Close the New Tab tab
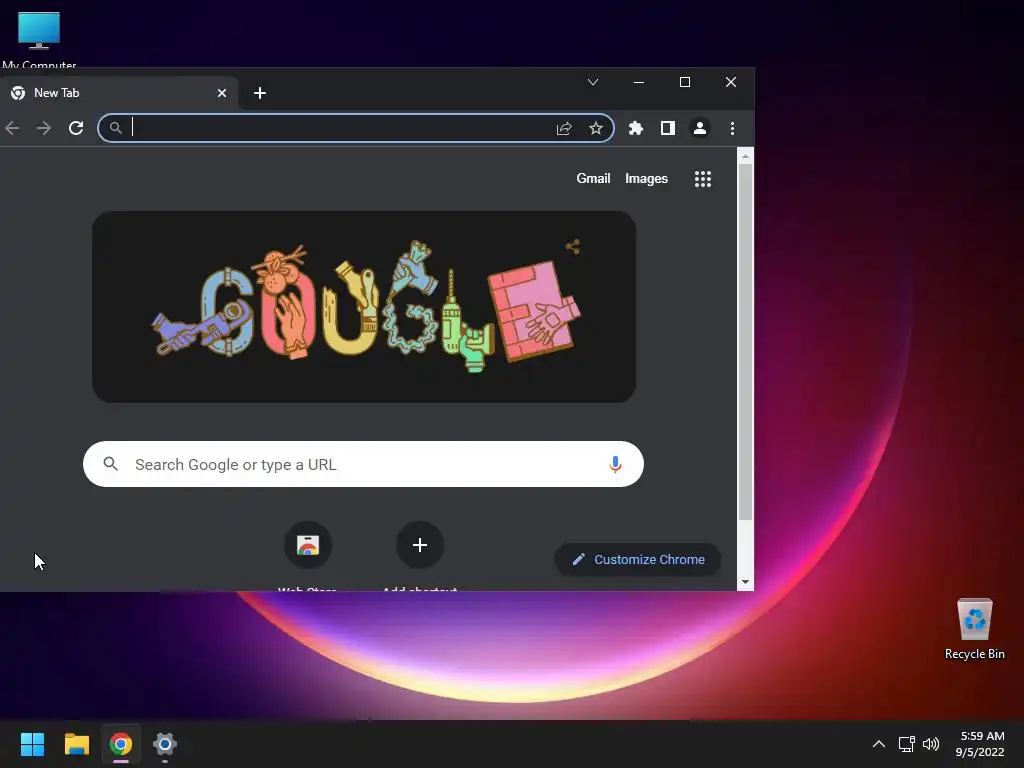The width and height of the screenshot is (1024, 768). 222,93
